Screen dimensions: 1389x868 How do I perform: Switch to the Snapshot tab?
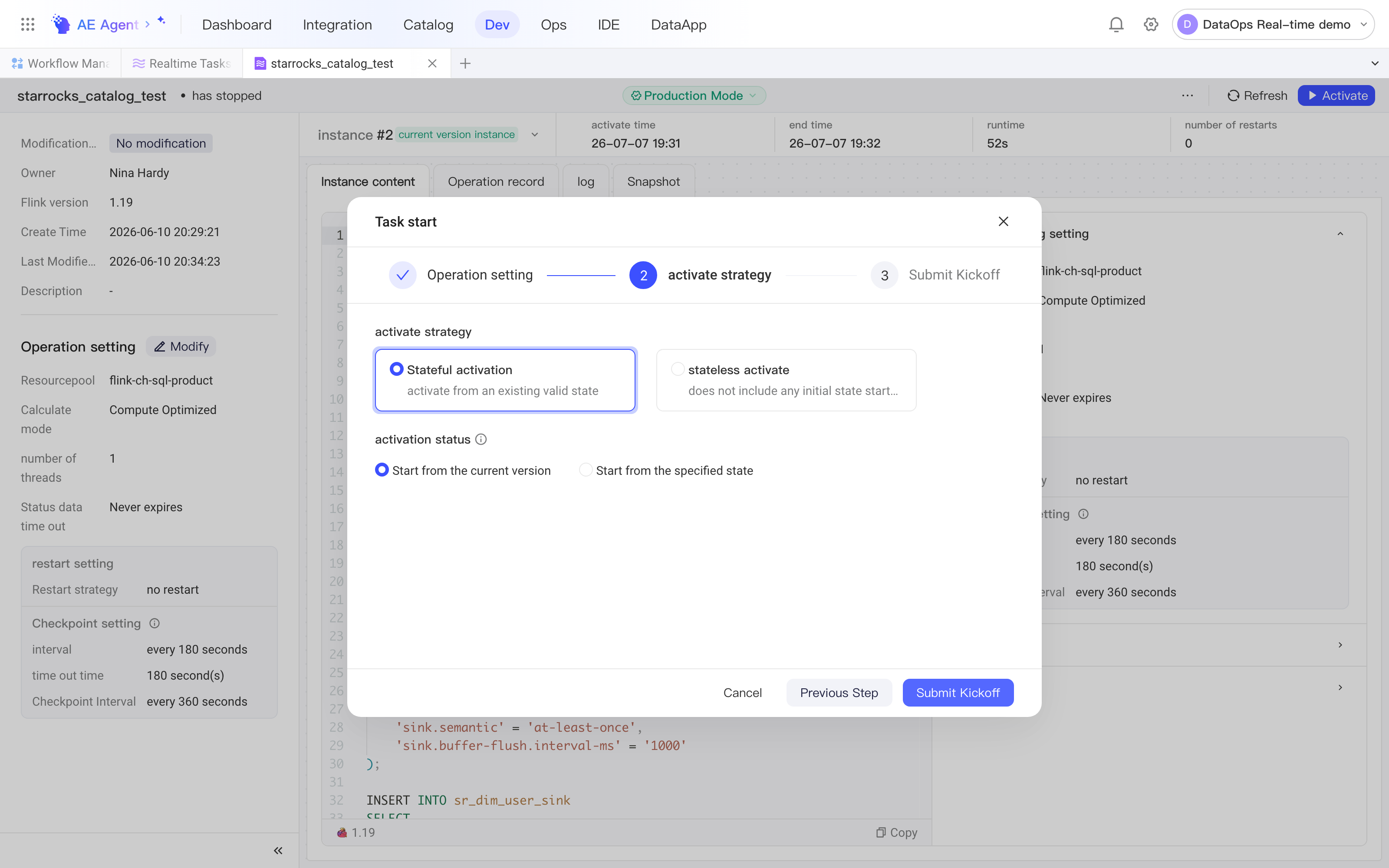(653, 181)
